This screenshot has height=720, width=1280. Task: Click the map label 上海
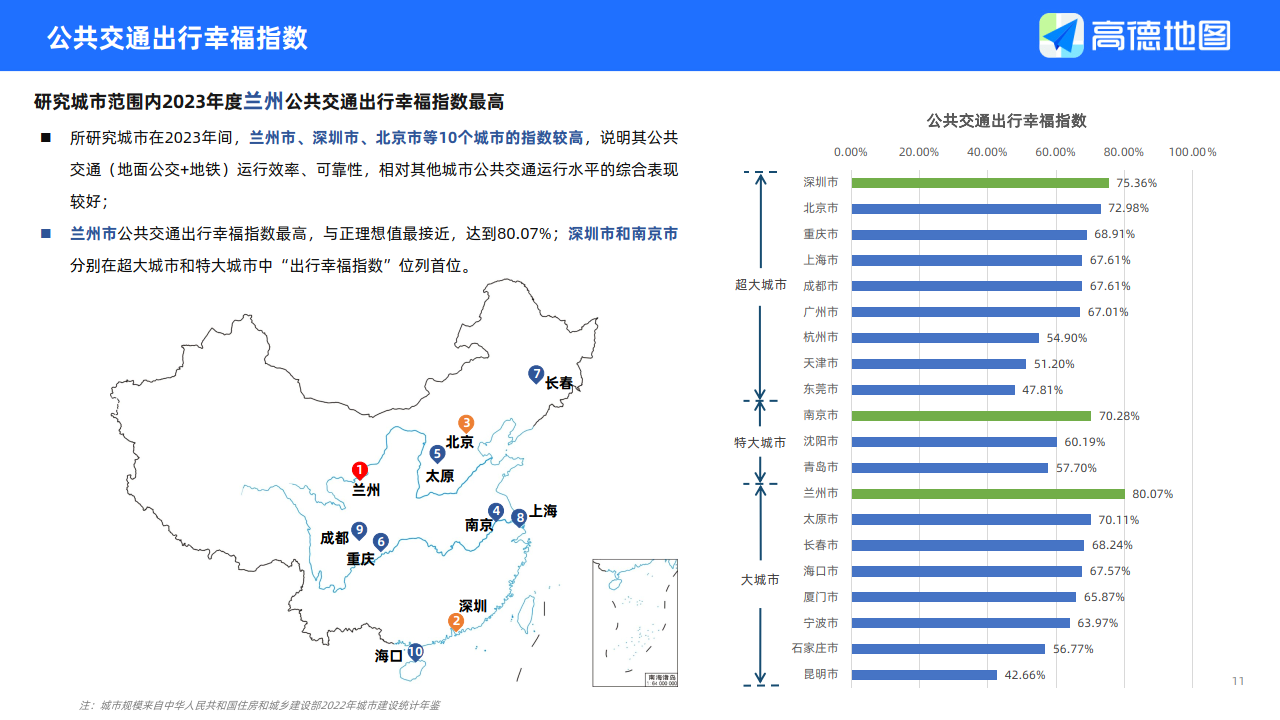[x=543, y=511]
